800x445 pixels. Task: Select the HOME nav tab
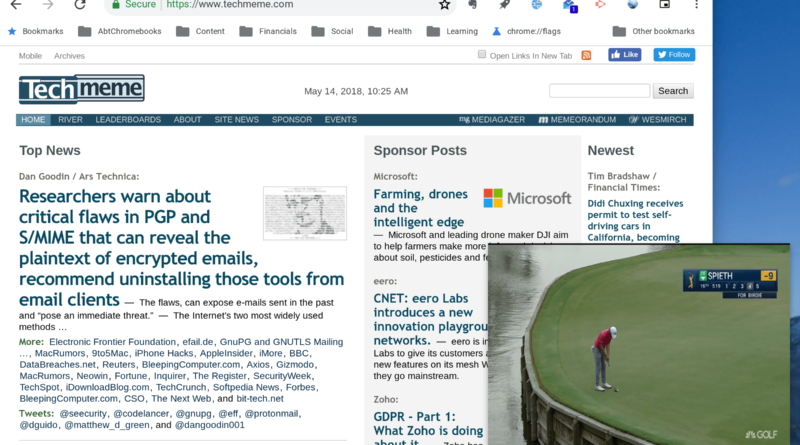tap(33, 119)
